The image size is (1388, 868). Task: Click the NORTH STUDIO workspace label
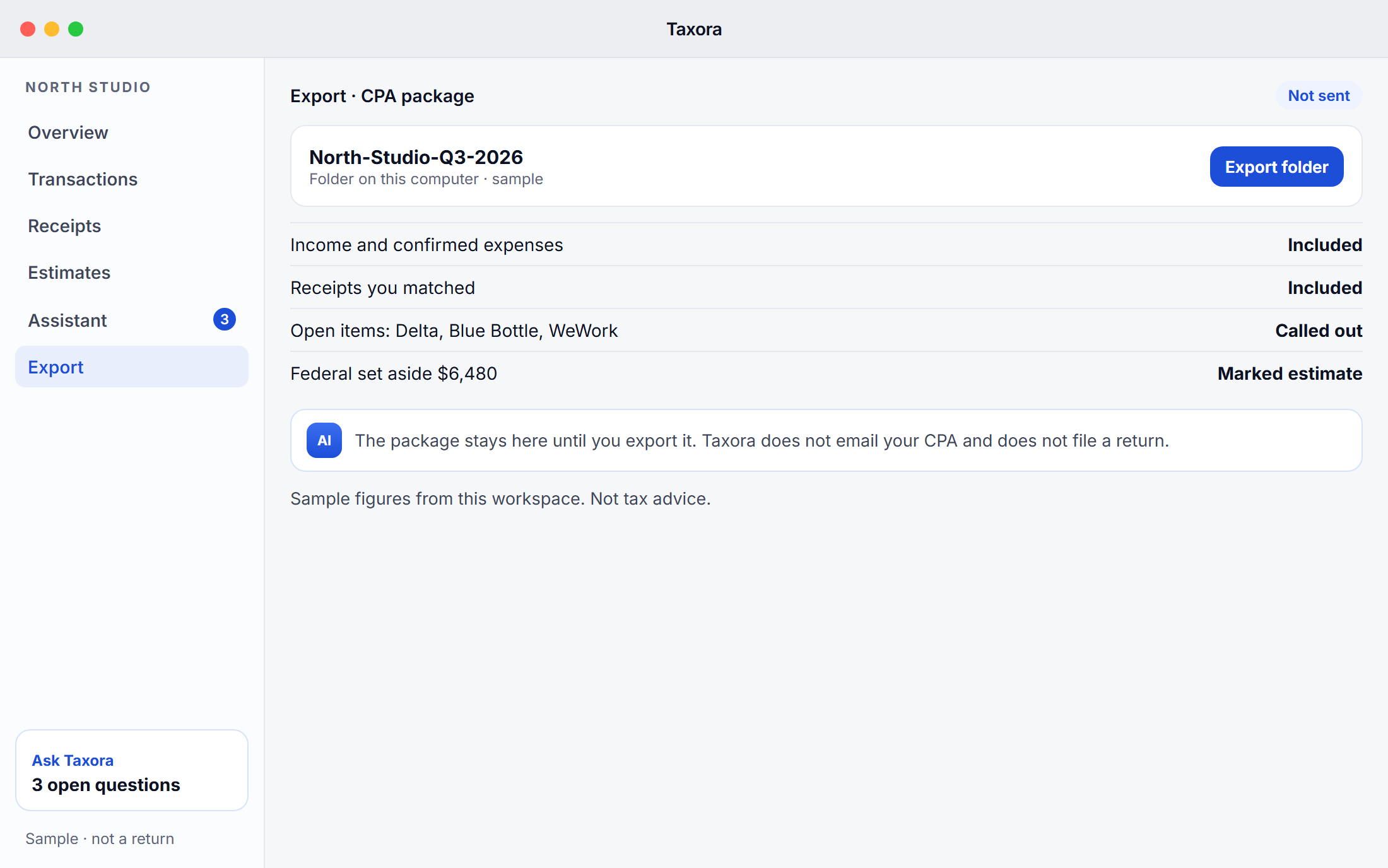[88, 87]
